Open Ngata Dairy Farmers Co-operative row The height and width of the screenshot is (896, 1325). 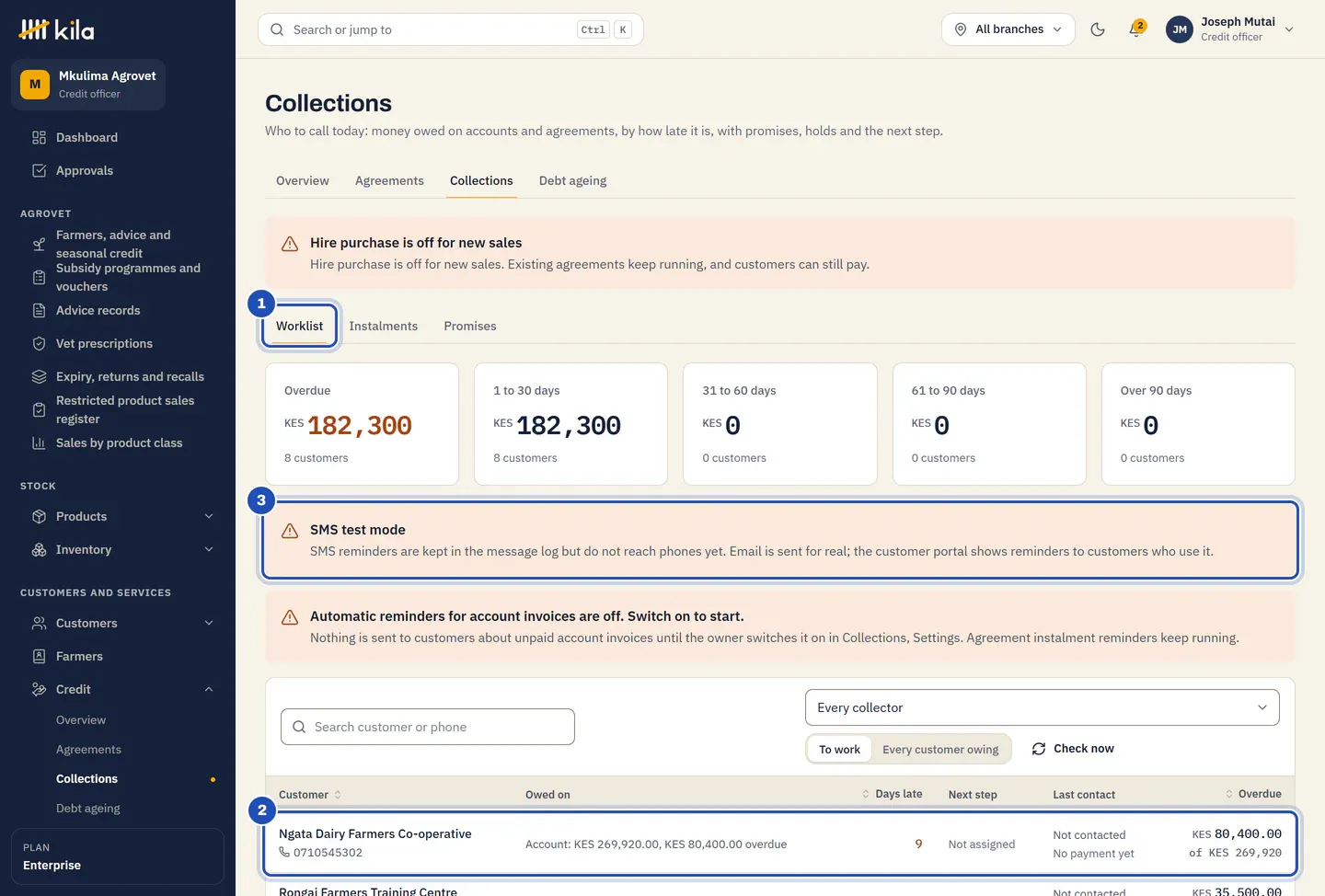tap(780, 844)
